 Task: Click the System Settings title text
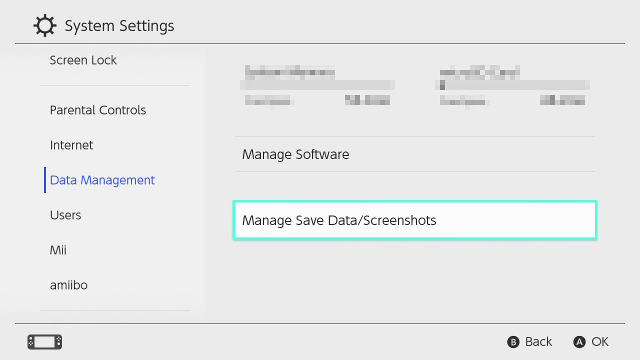pos(120,26)
